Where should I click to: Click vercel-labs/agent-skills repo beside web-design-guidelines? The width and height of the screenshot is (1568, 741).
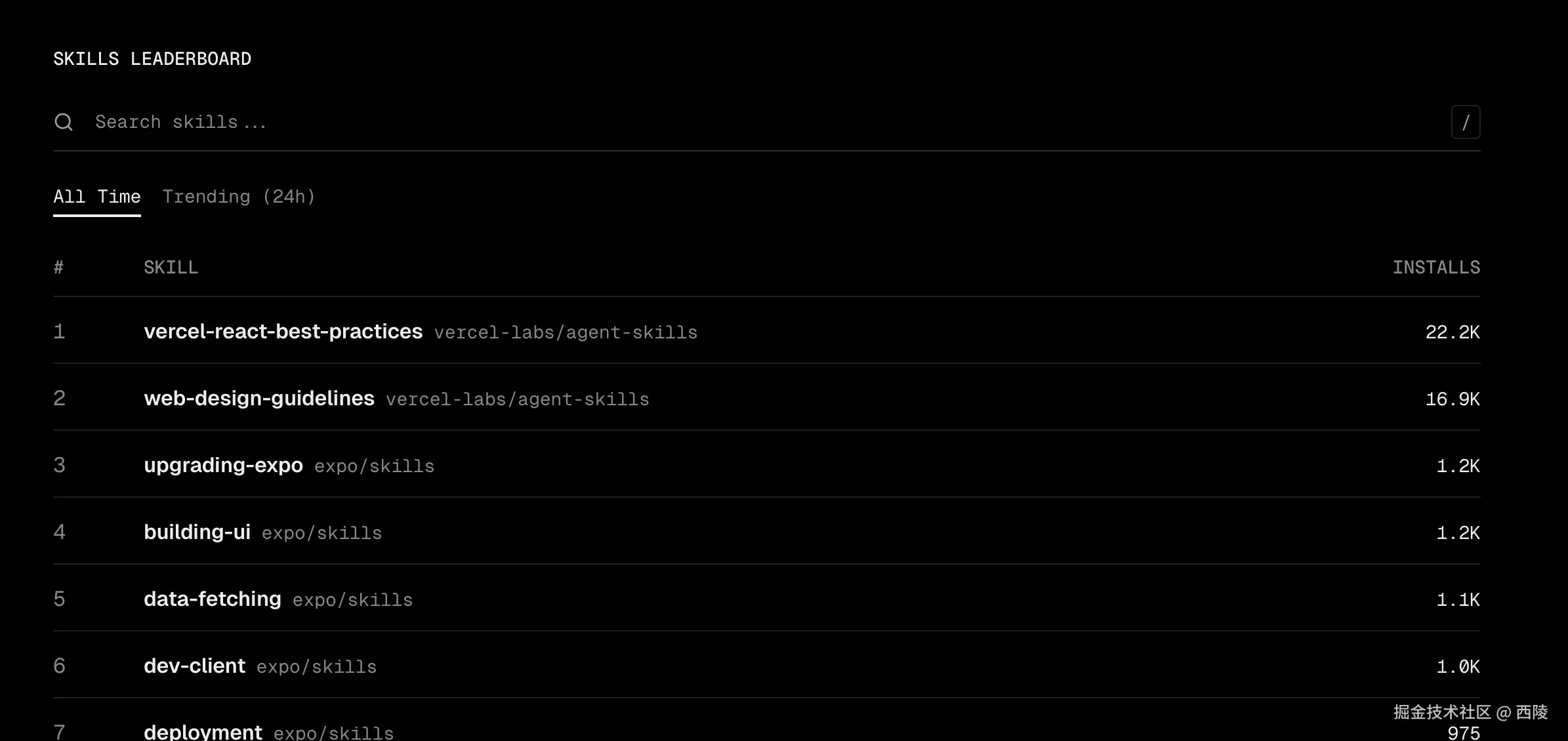click(x=517, y=400)
